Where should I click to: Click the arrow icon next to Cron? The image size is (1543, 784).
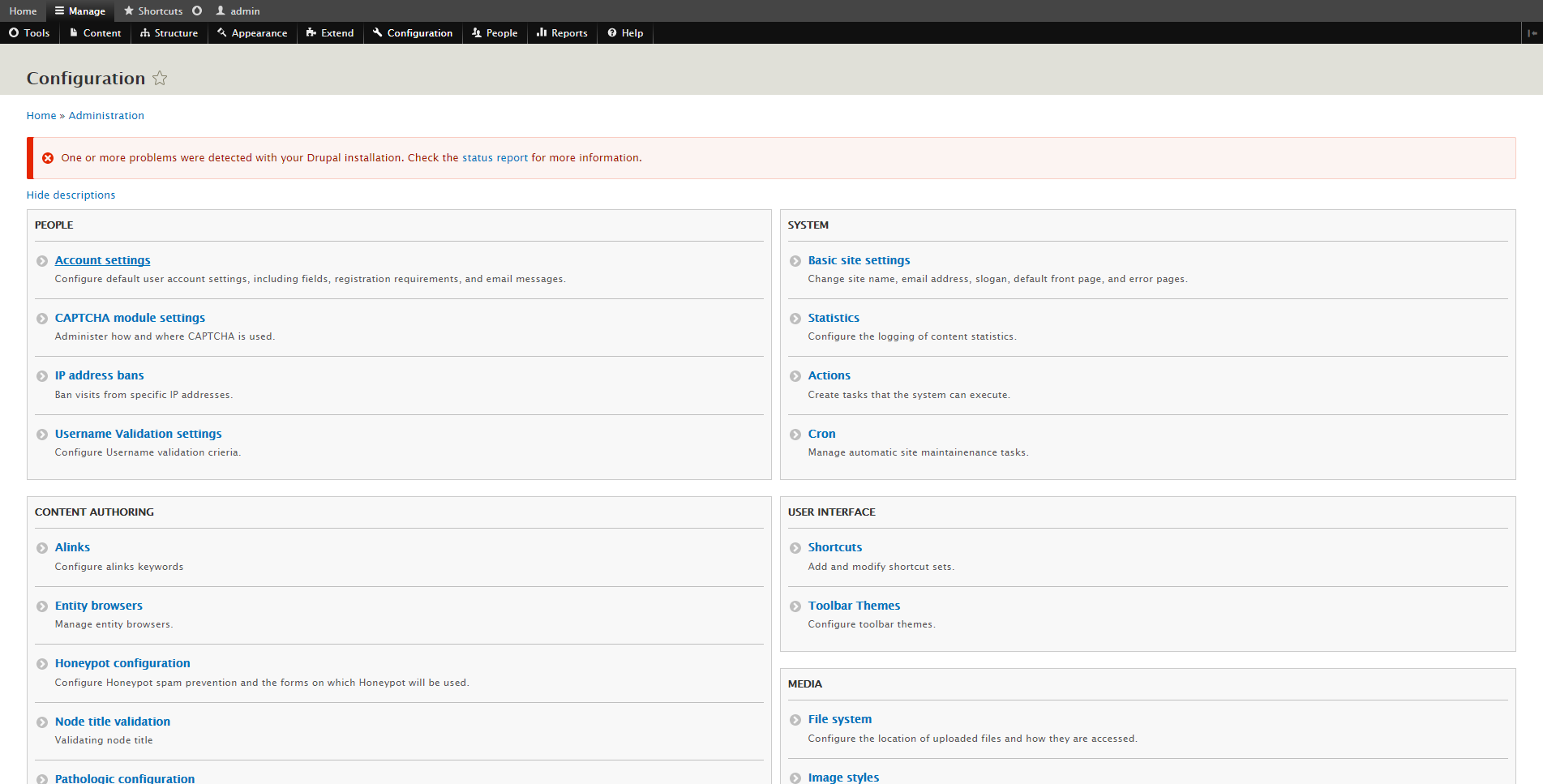point(795,435)
